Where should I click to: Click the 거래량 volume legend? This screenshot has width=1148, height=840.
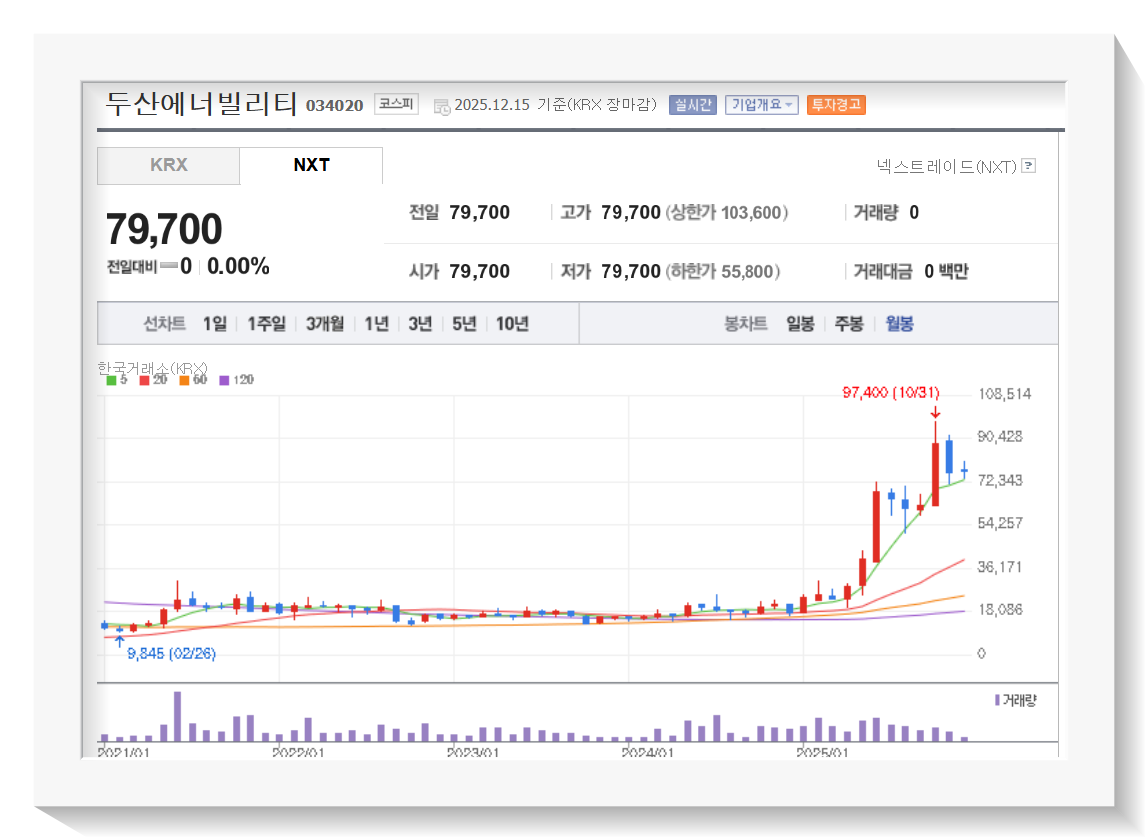coord(1015,701)
